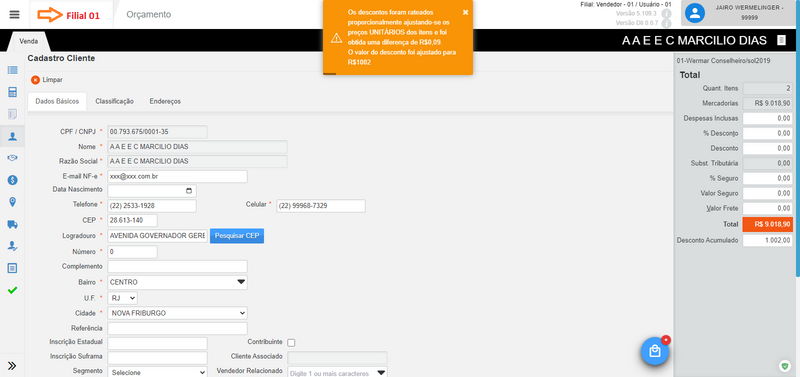Open the summary sheet sidebar icon

point(13,268)
